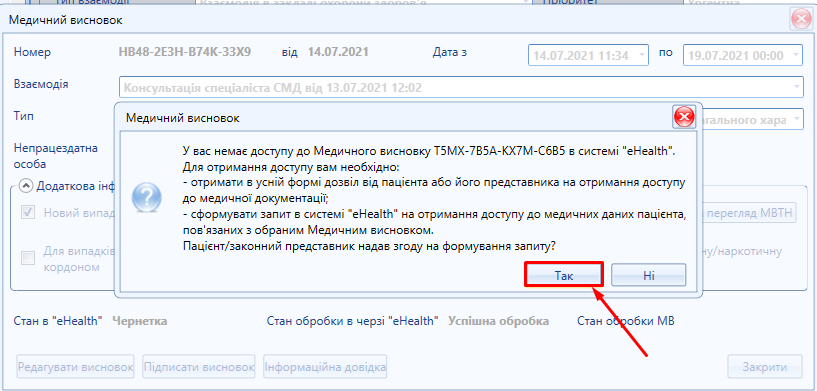Viewport: 817px width, 391px height.
Task: Click the Стан обробки МВ label
Action: pos(626,321)
